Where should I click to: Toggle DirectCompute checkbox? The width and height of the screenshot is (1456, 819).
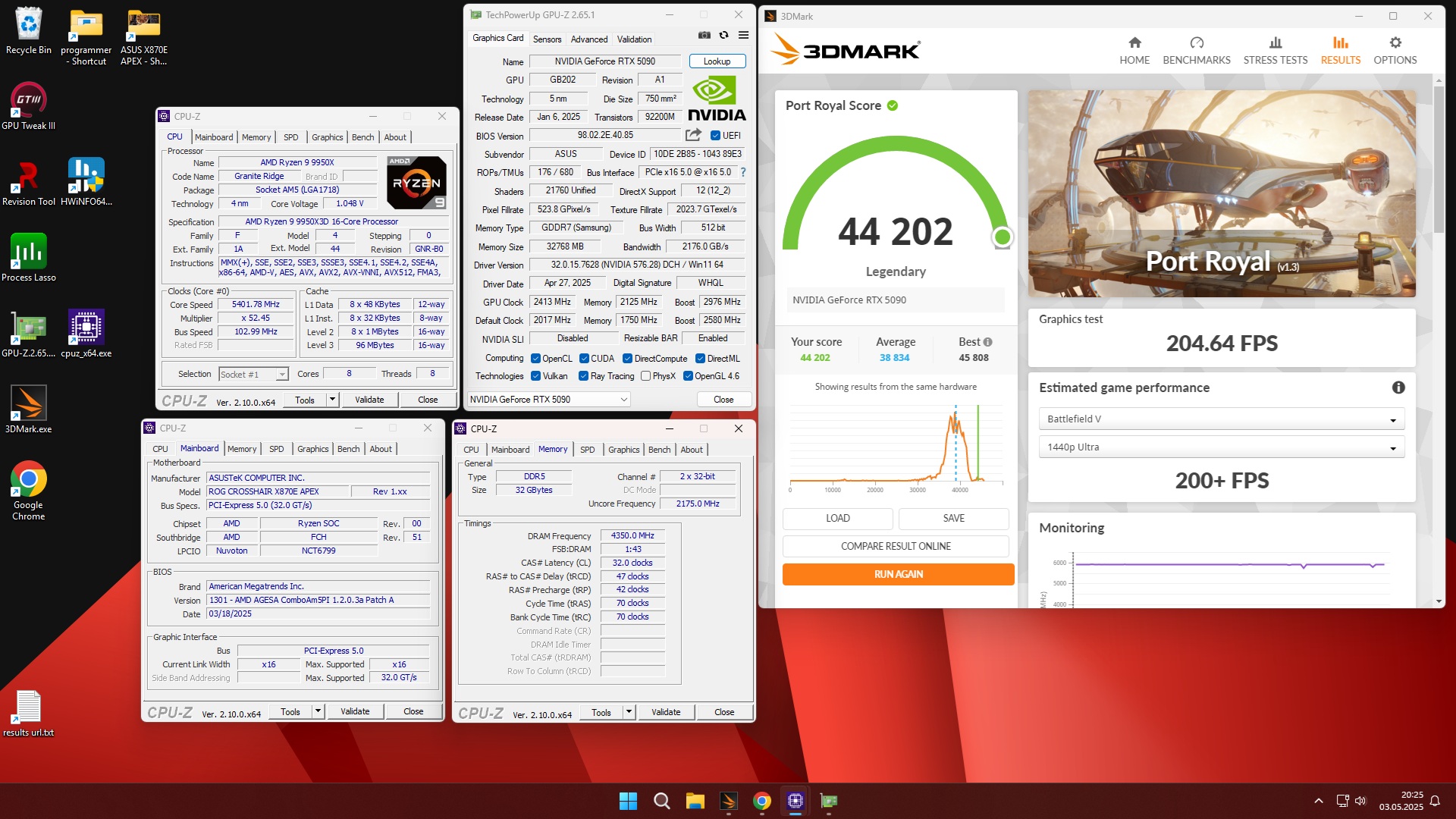pyautogui.click(x=627, y=359)
